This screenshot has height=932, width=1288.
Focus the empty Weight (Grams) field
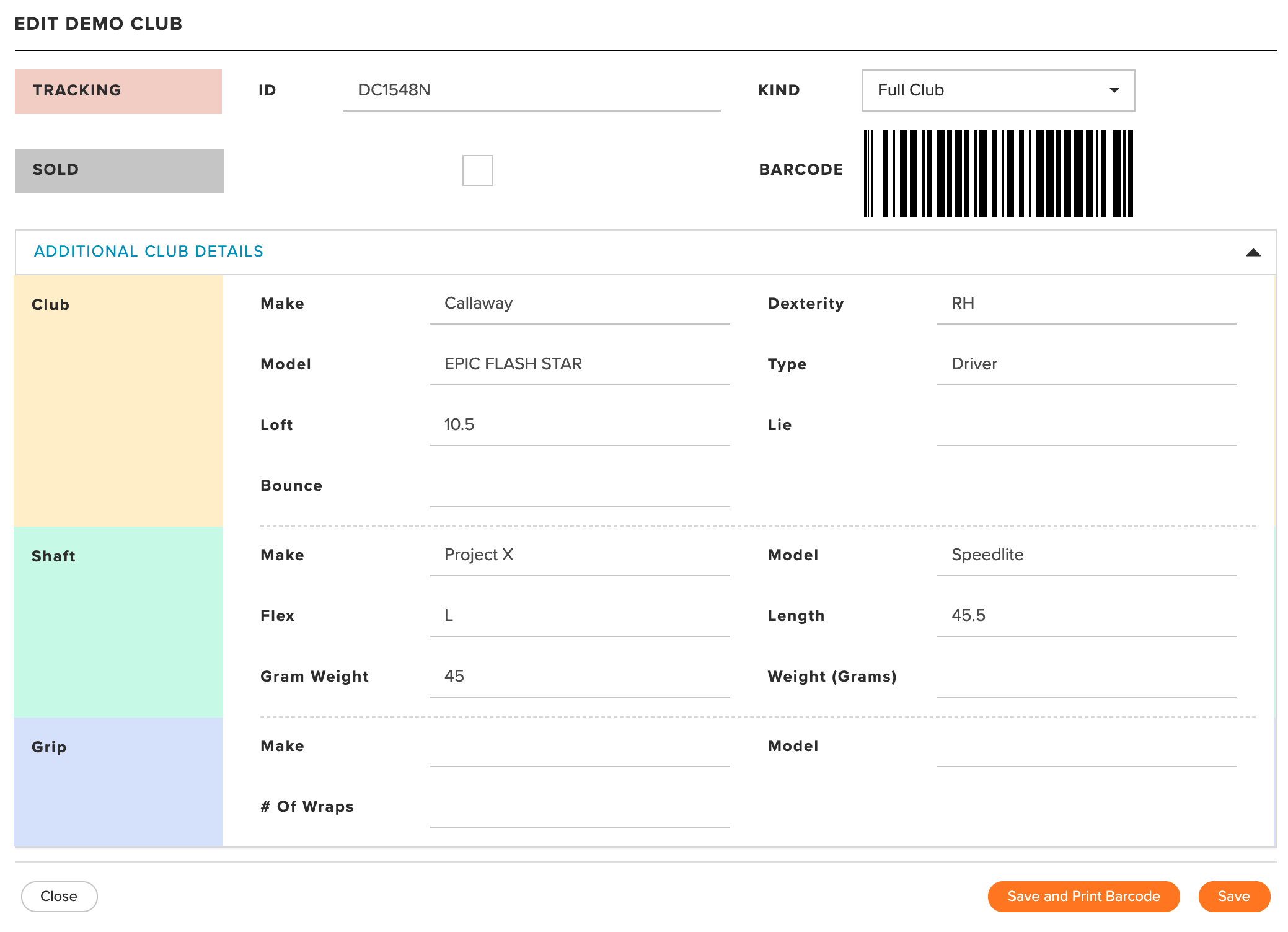tap(1087, 677)
